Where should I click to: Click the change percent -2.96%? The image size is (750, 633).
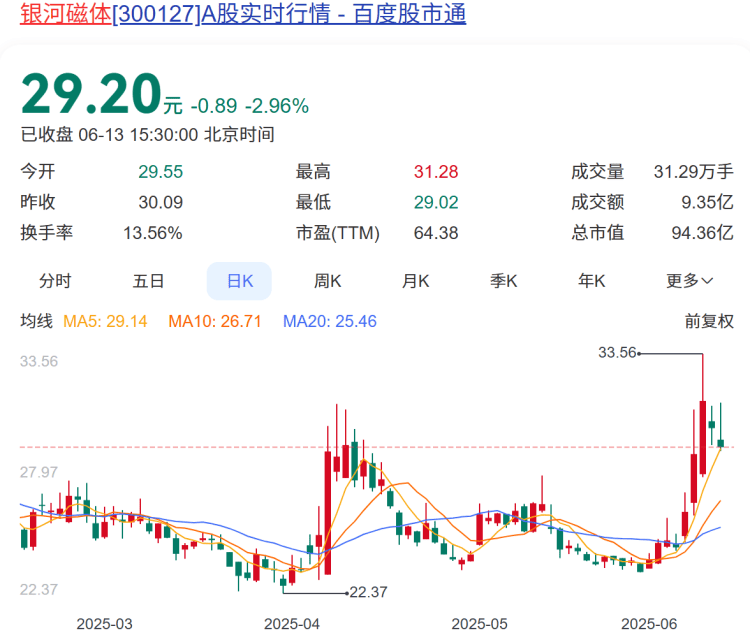(x=277, y=106)
